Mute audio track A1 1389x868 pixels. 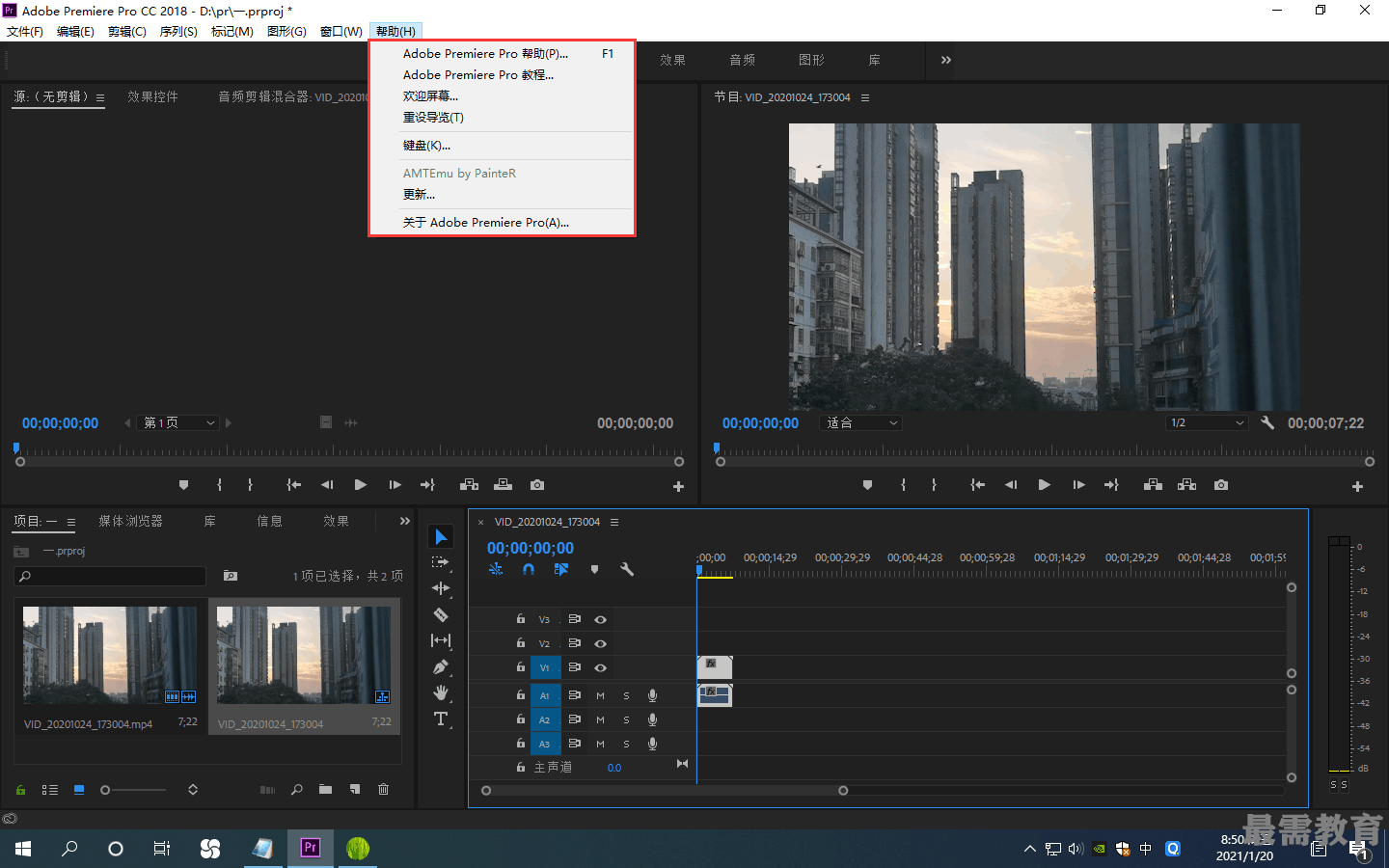pyautogui.click(x=600, y=695)
